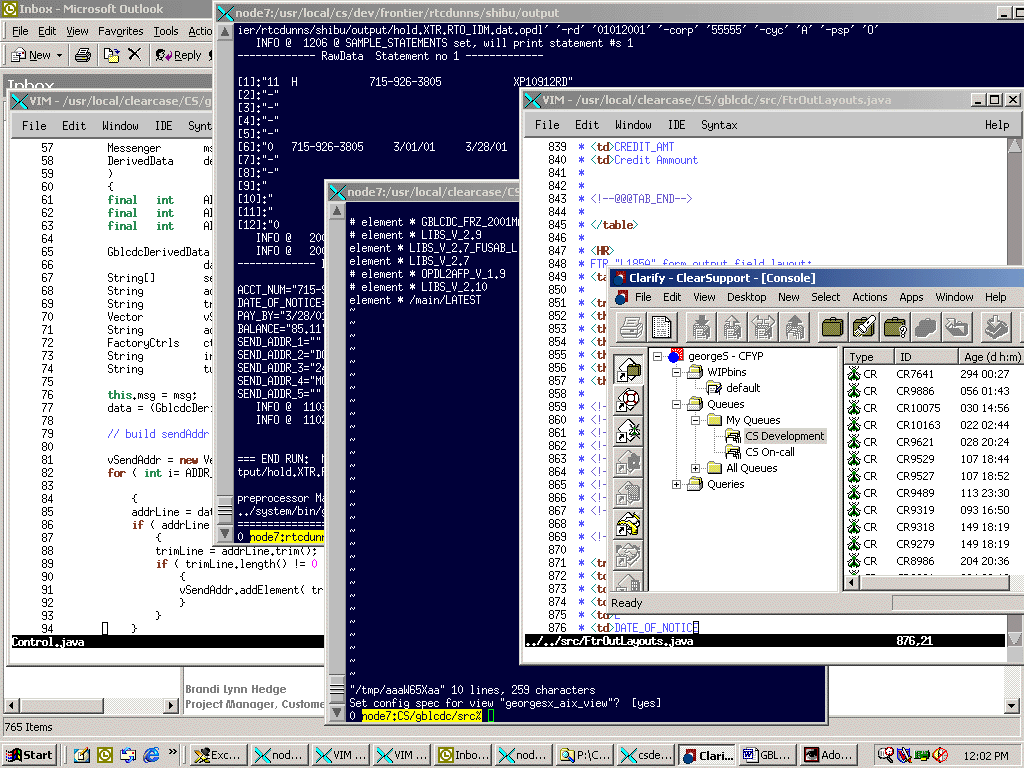
Task: Open the Syntax menu in FtrOutLayouts VIM
Action: (719, 125)
